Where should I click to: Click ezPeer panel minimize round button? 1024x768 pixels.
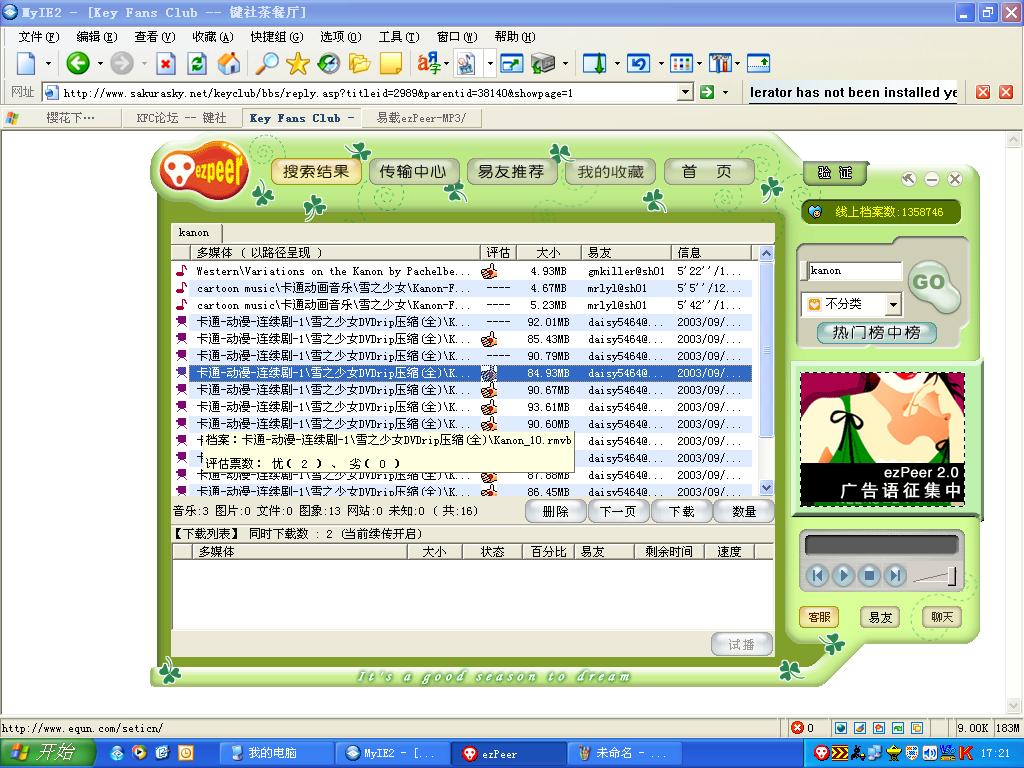pyautogui.click(x=932, y=179)
